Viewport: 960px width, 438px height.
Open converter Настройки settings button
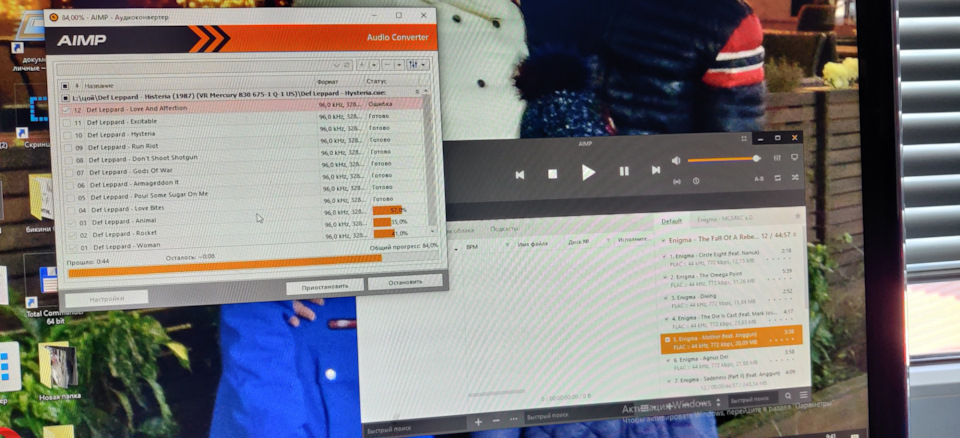tap(107, 299)
